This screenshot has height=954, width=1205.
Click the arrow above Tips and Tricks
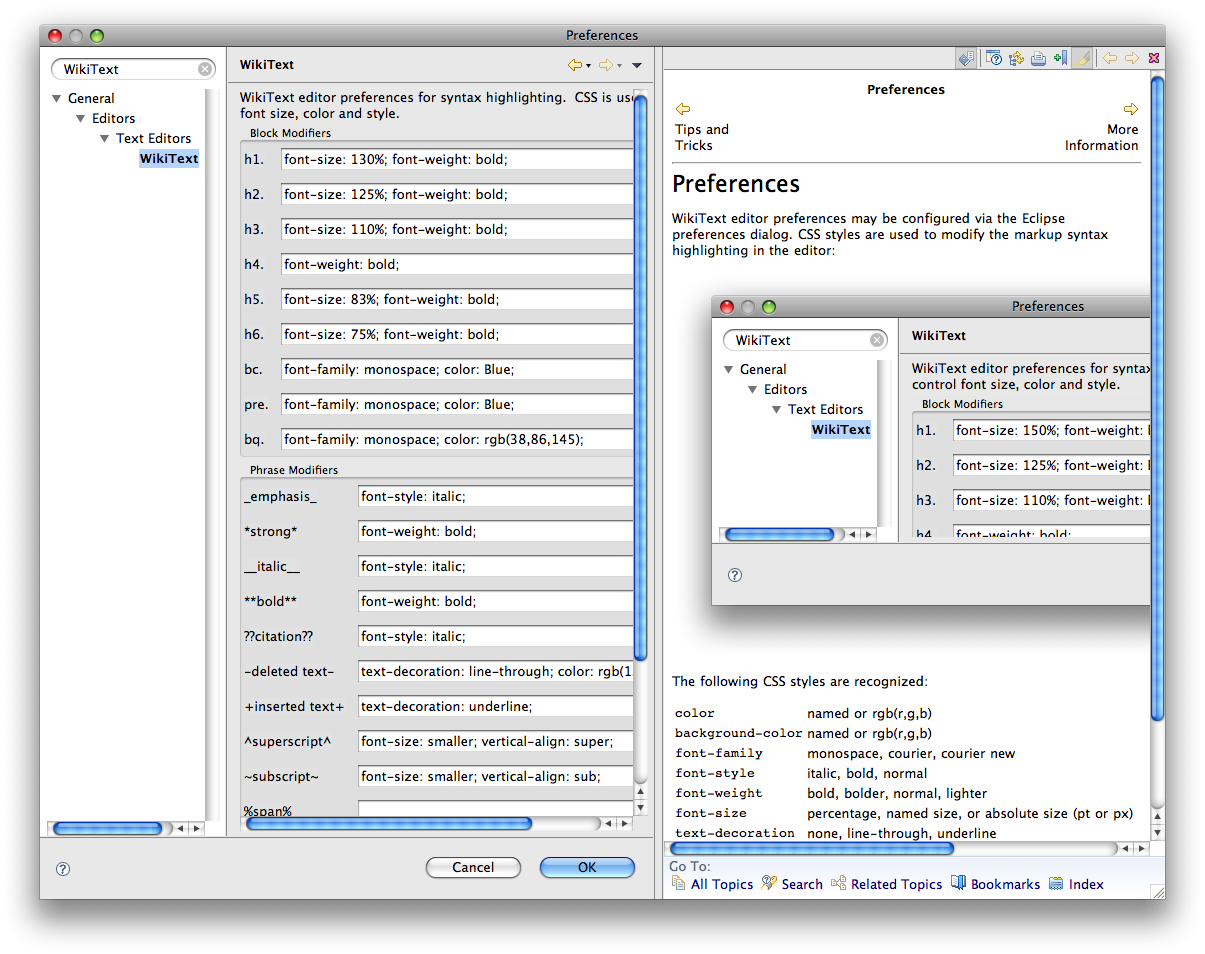point(683,109)
